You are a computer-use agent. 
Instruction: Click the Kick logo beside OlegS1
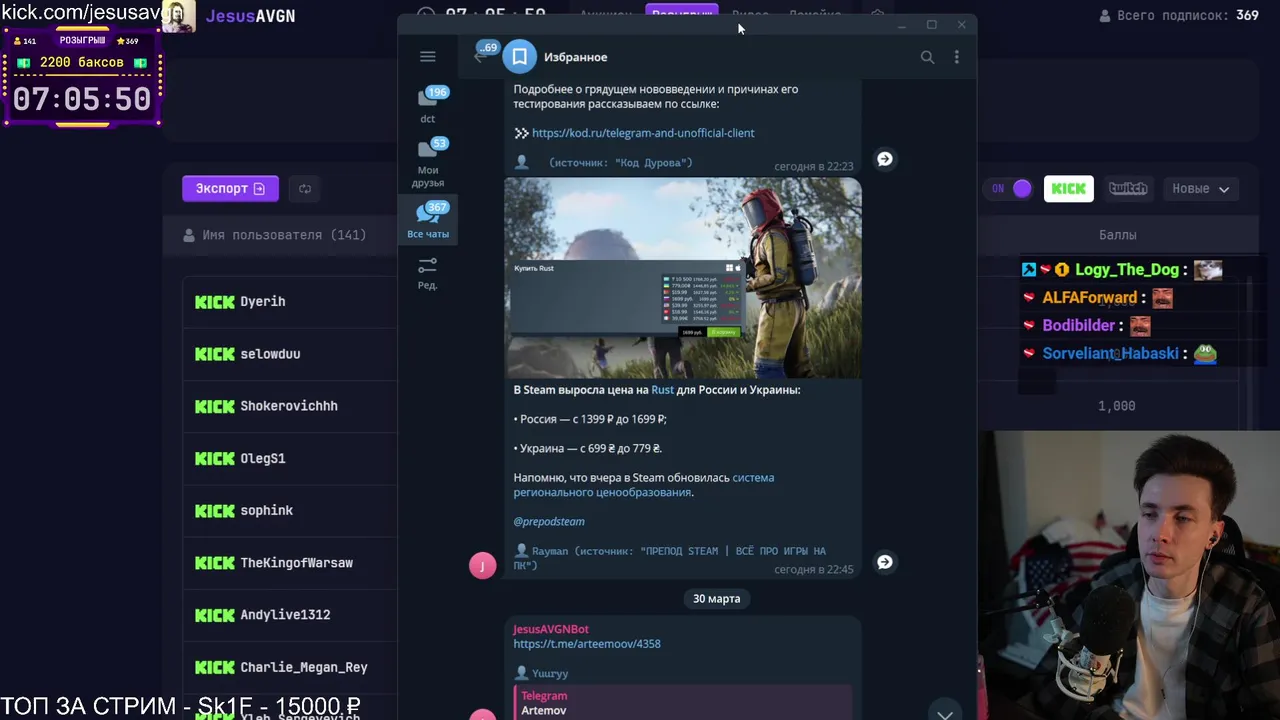click(x=215, y=458)
